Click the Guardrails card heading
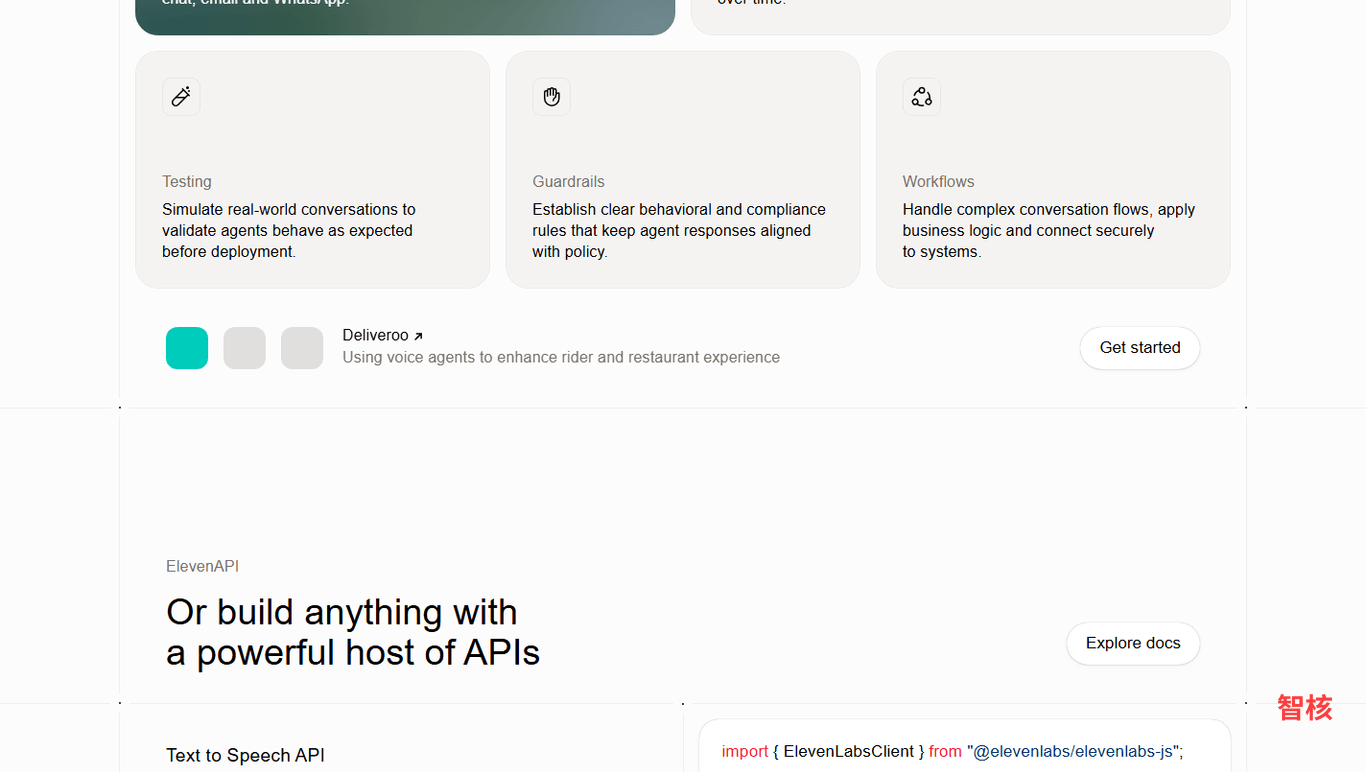Screen dimensions: 1366x772 tap(568, 181)
